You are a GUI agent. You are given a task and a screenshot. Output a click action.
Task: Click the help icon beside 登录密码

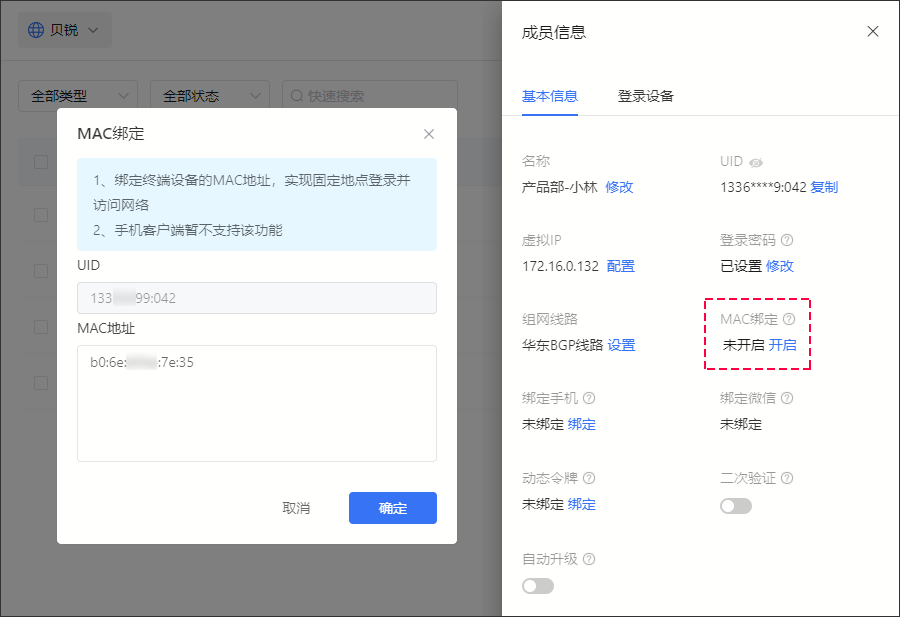[x=788, y=240]
